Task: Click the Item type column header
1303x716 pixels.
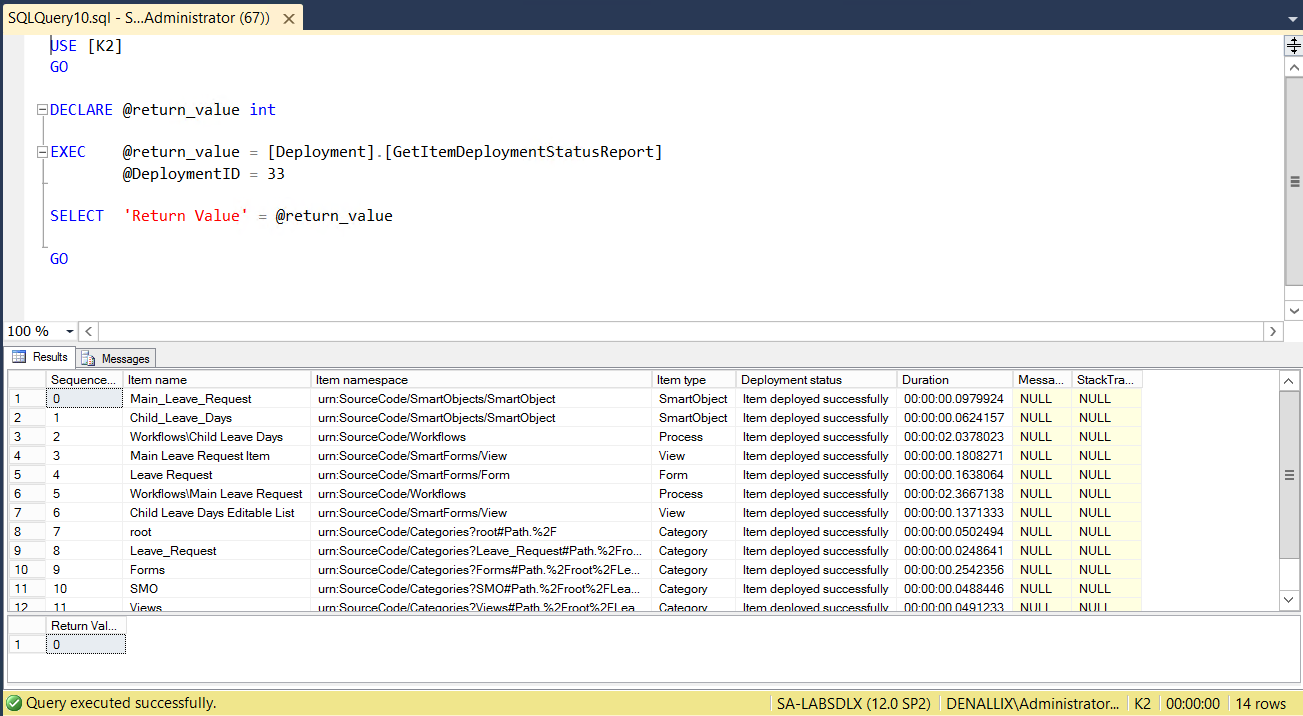Action: (x=694, y=380)
